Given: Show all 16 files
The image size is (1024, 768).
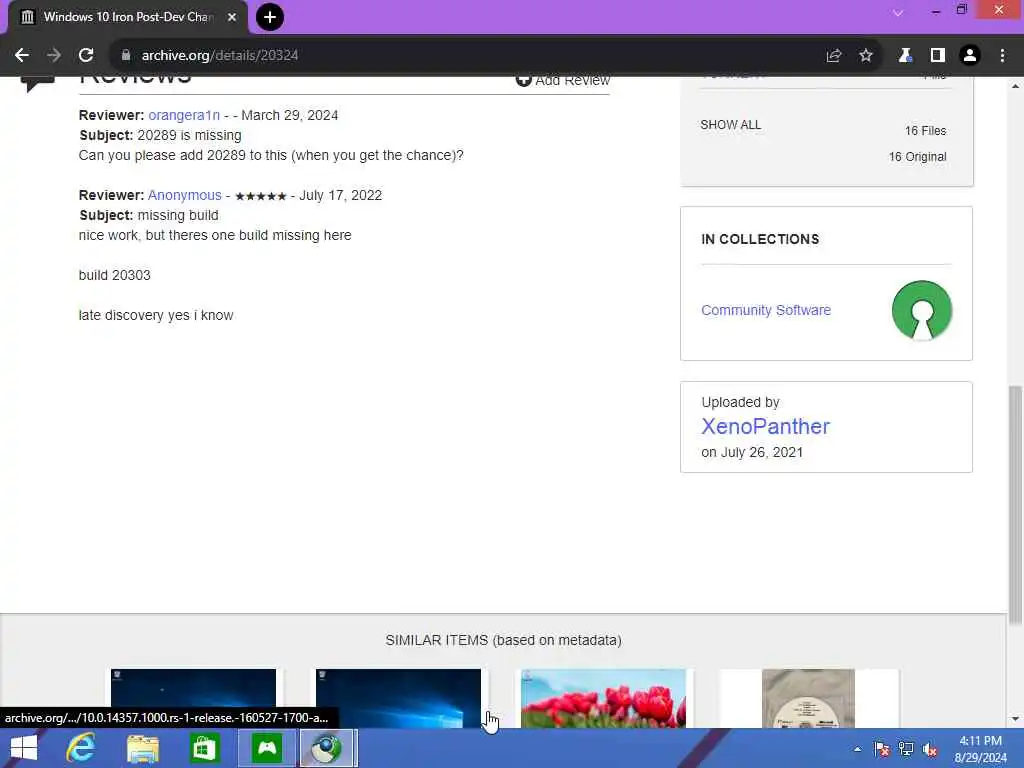Looking at the screenshot, I should click(x=731, y=125).
